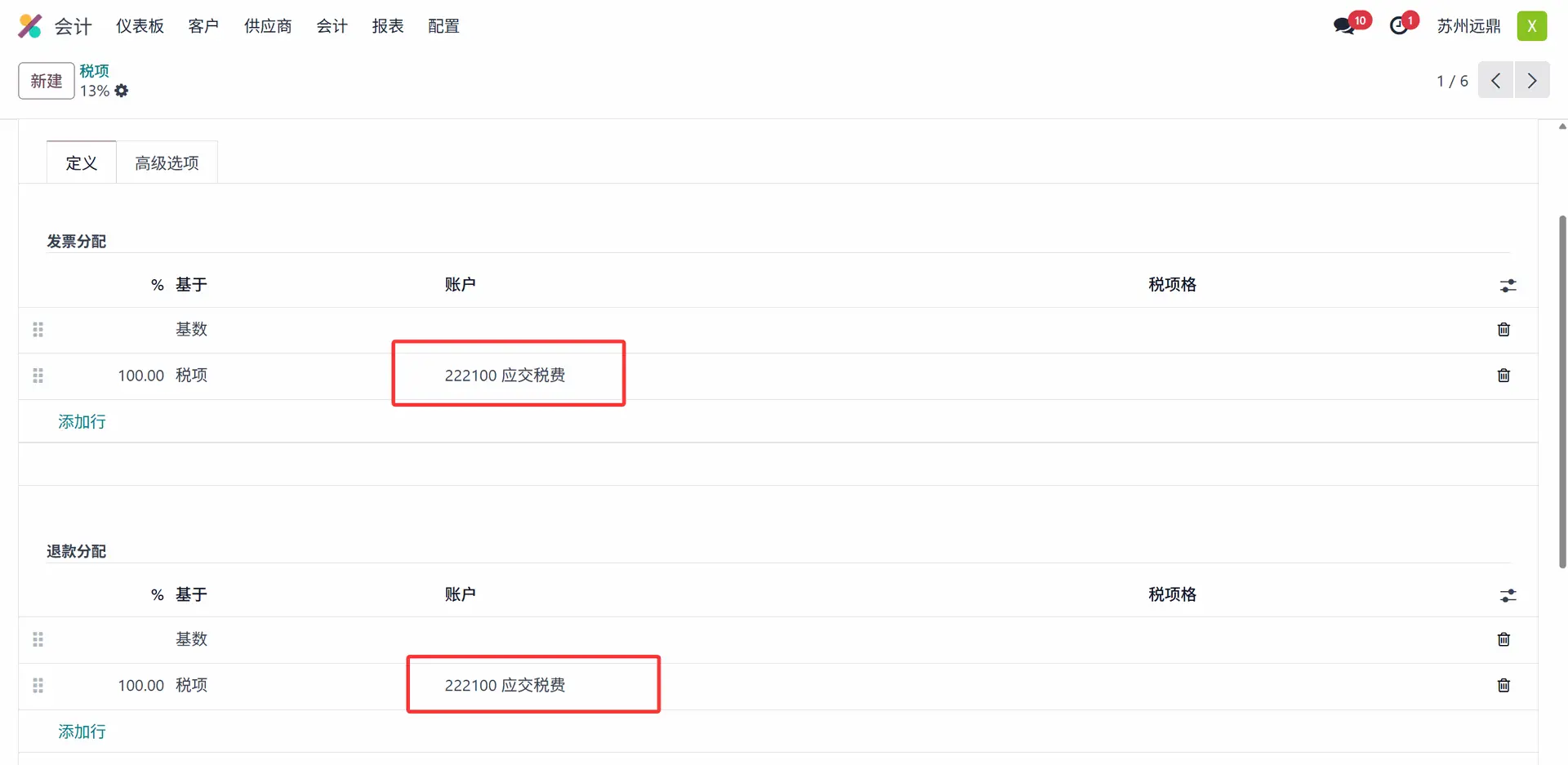Open column options for 发票分配 table
This screenshot has width=1568, height=765.
pyautogui.click(x=1508, y=286)
